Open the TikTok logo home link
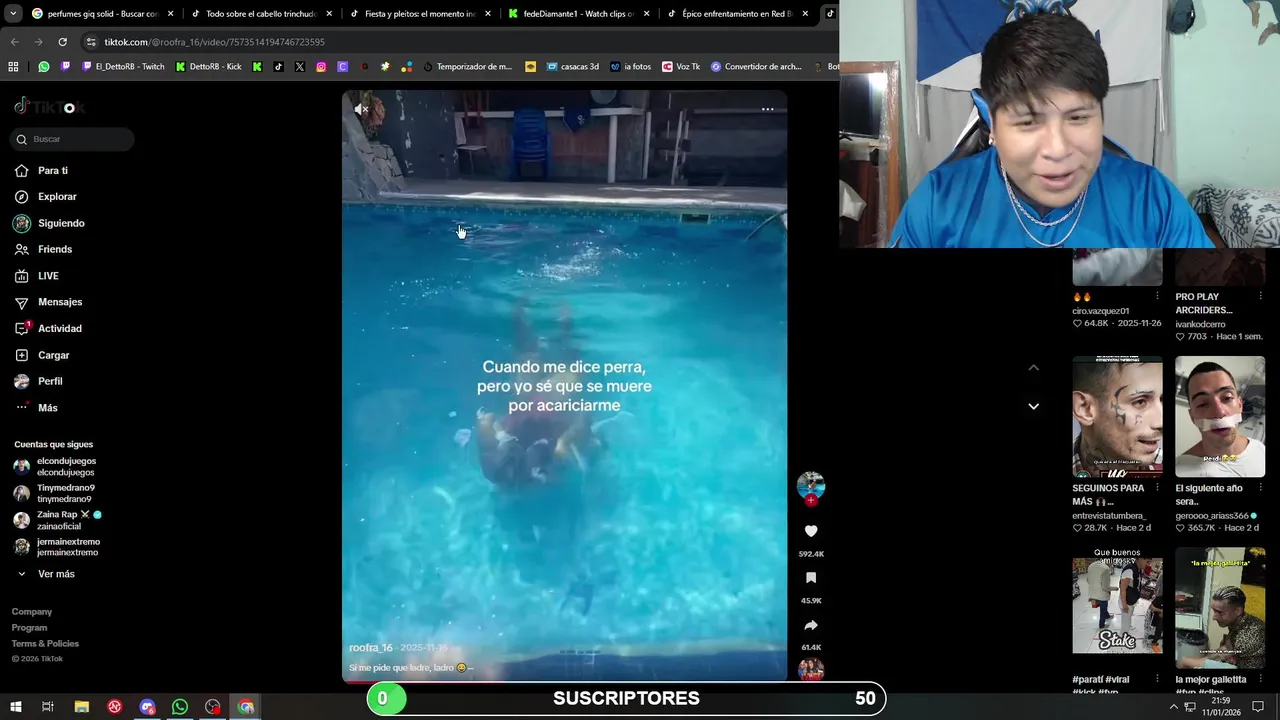1280x720 pixels. click(x=49, y=106)
